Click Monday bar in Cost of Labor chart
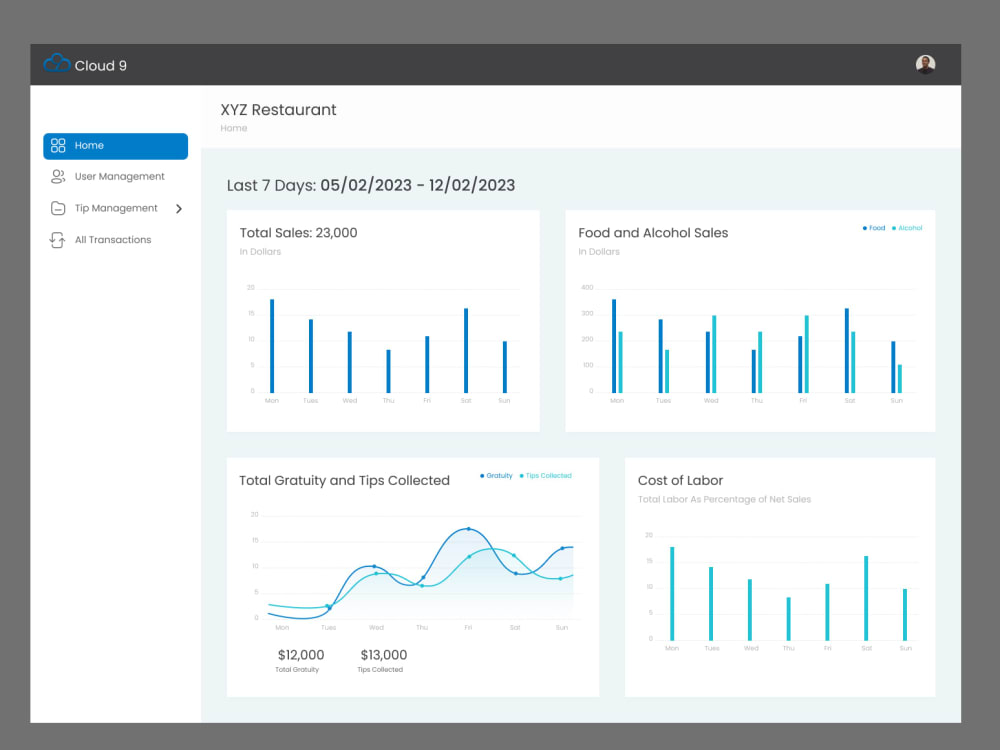 coord(672,594)
